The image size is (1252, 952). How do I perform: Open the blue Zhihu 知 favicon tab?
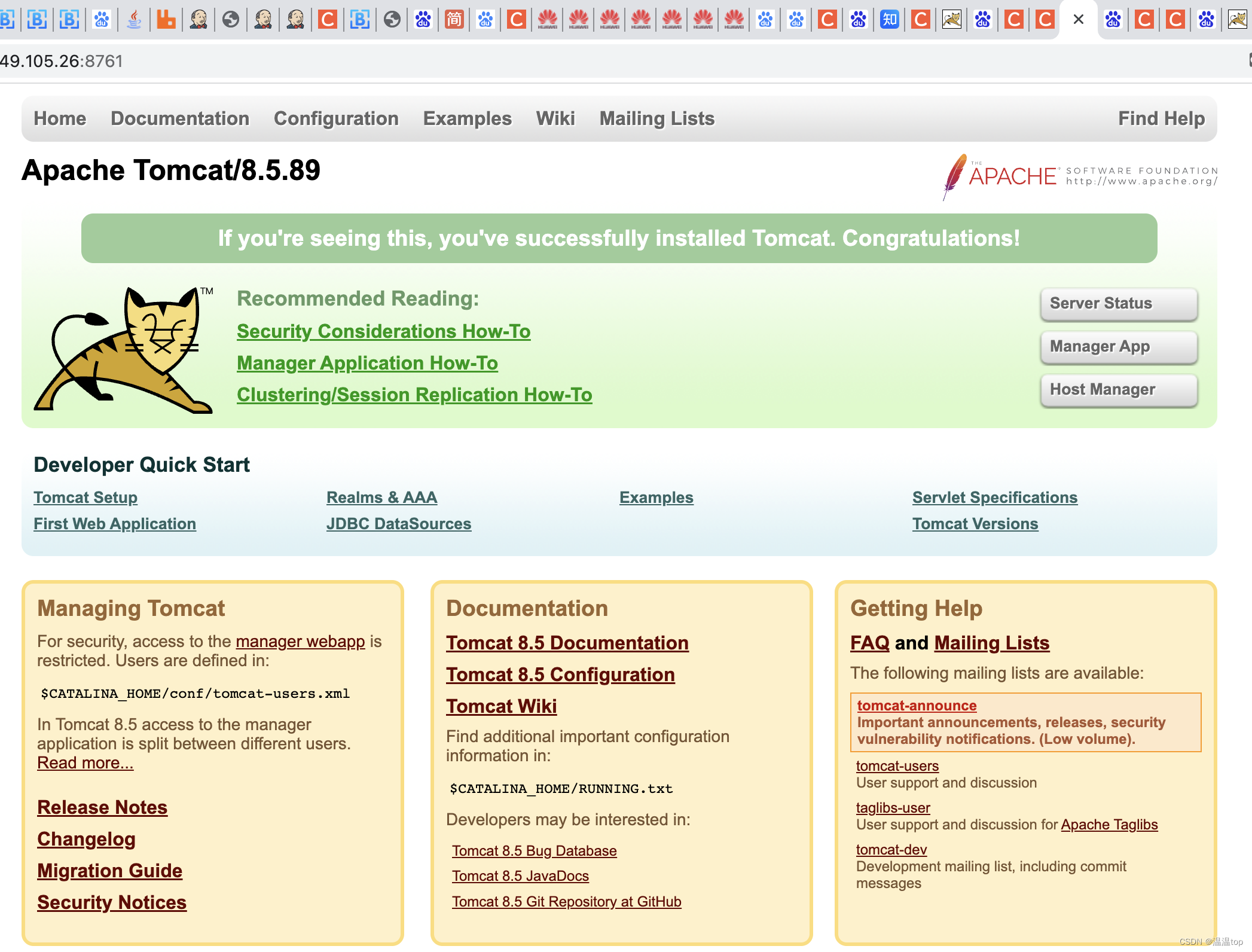pyautogui.click(x=889, y=20)
